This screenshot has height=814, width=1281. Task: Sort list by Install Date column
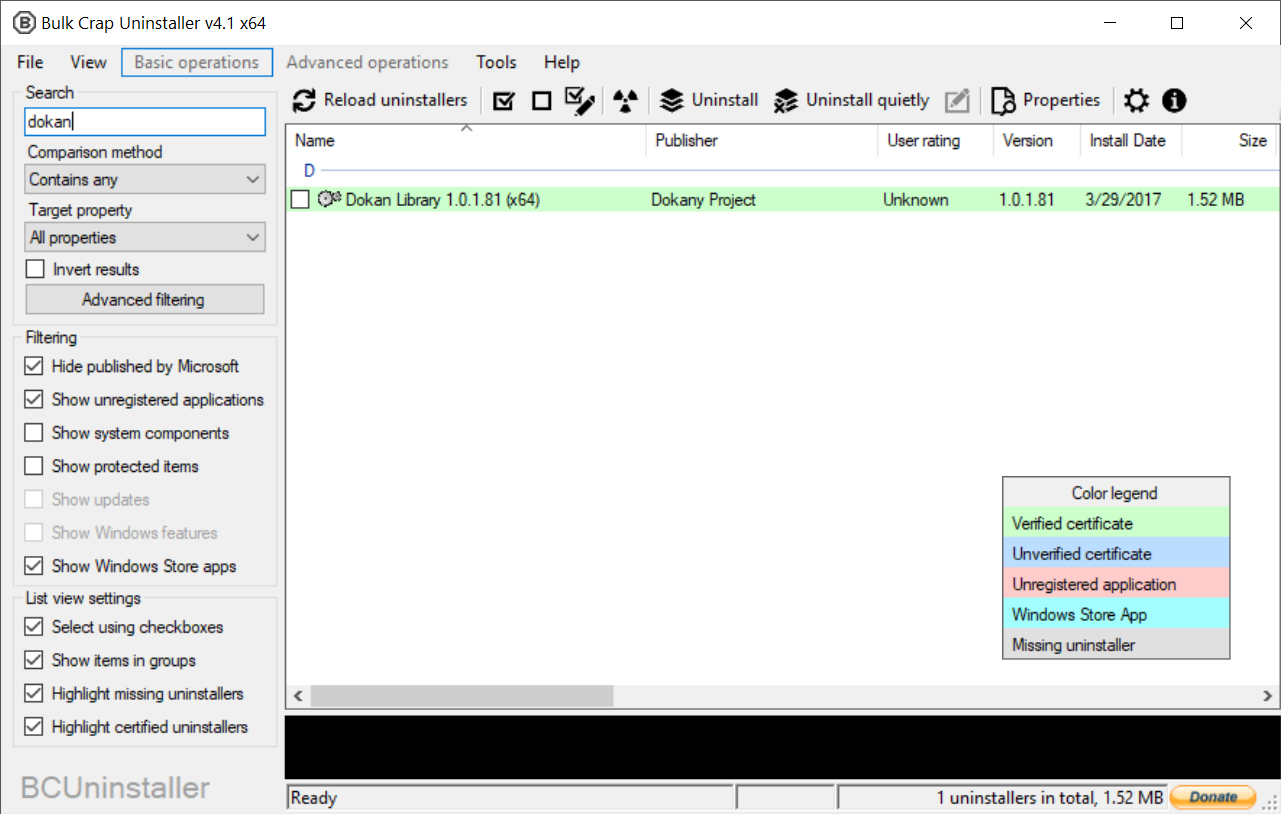coord(1131,141)
